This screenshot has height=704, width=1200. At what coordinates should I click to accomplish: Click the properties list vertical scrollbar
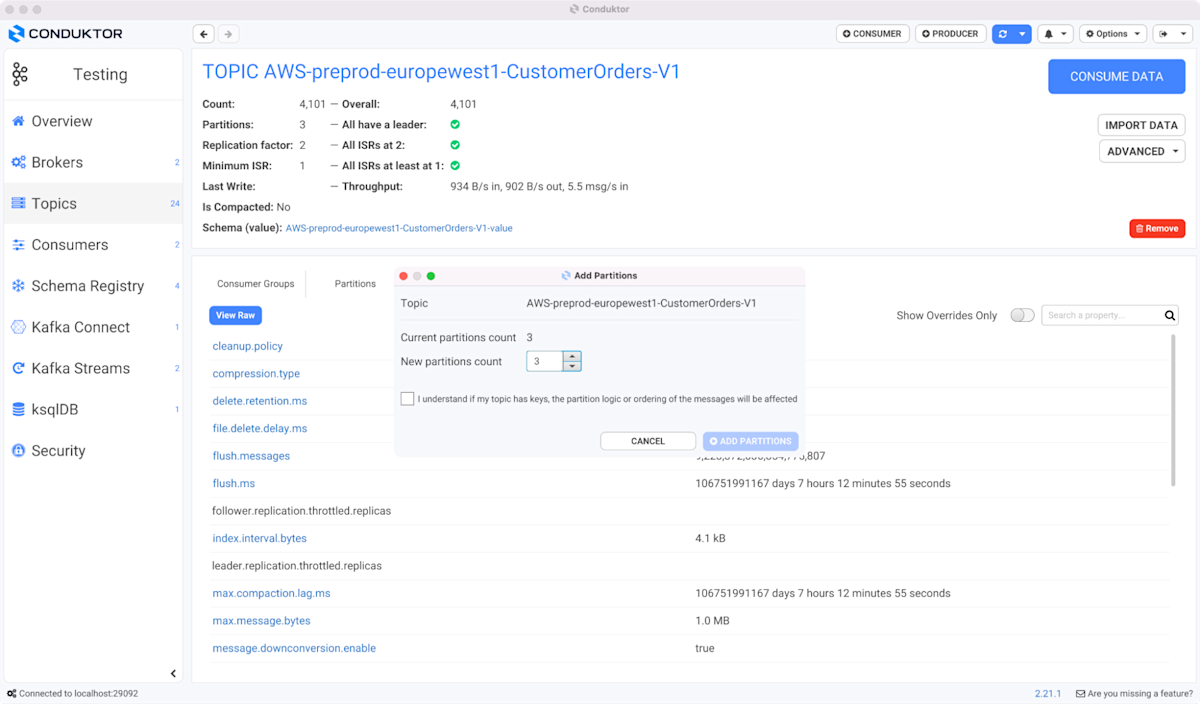[1174, 410]
